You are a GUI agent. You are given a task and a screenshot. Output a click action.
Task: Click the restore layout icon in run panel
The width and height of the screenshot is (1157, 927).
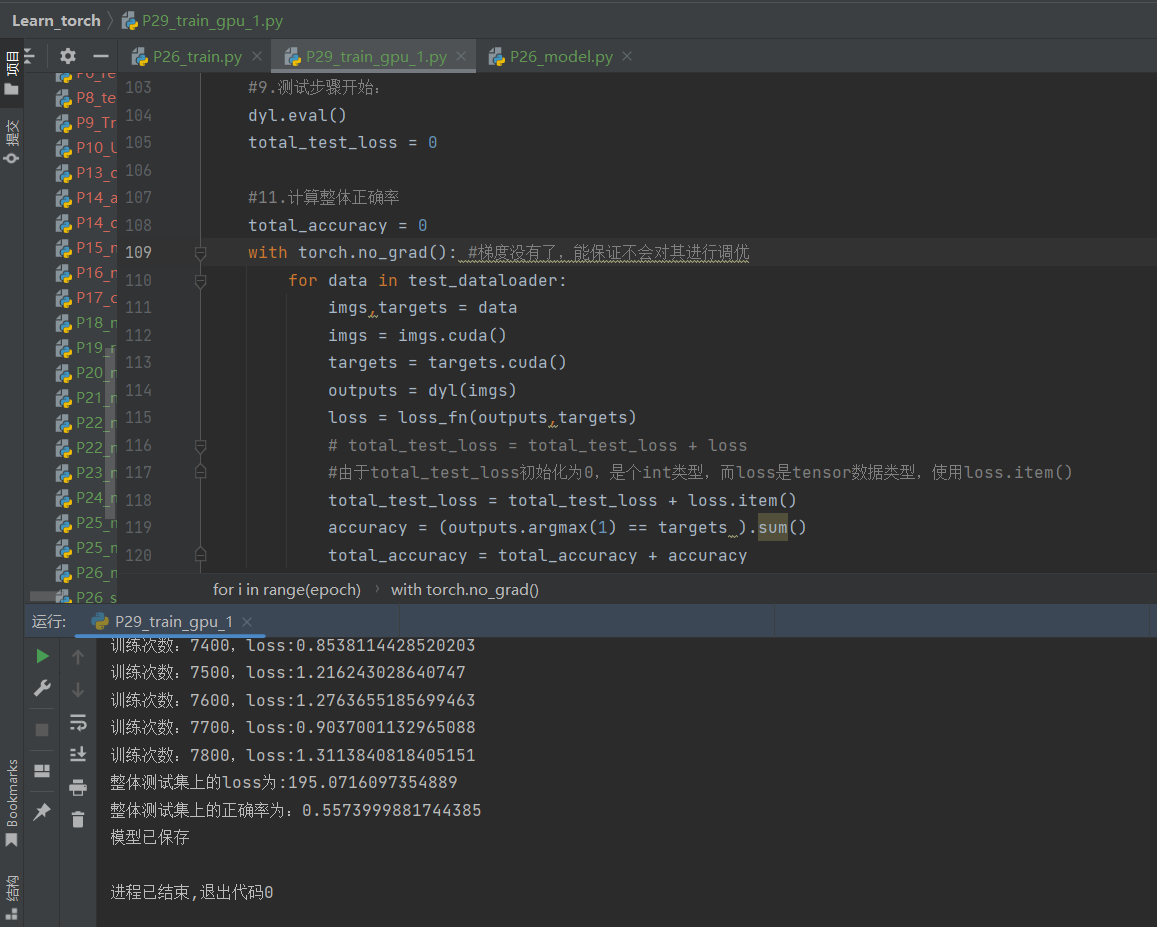(x=42, y=771)
